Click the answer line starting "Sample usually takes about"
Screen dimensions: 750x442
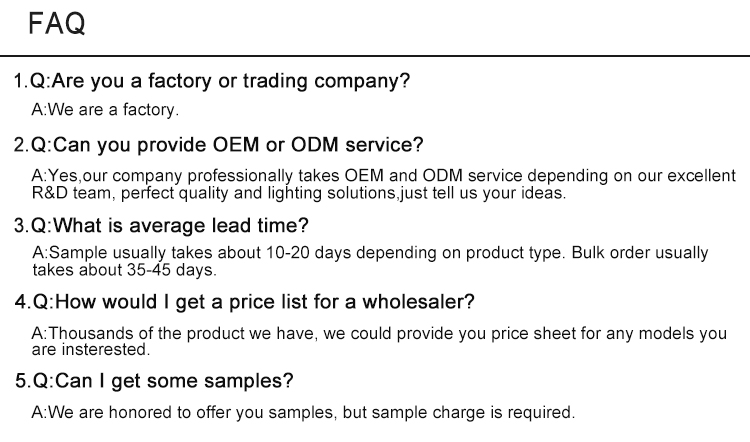click(x=370, y=253)
